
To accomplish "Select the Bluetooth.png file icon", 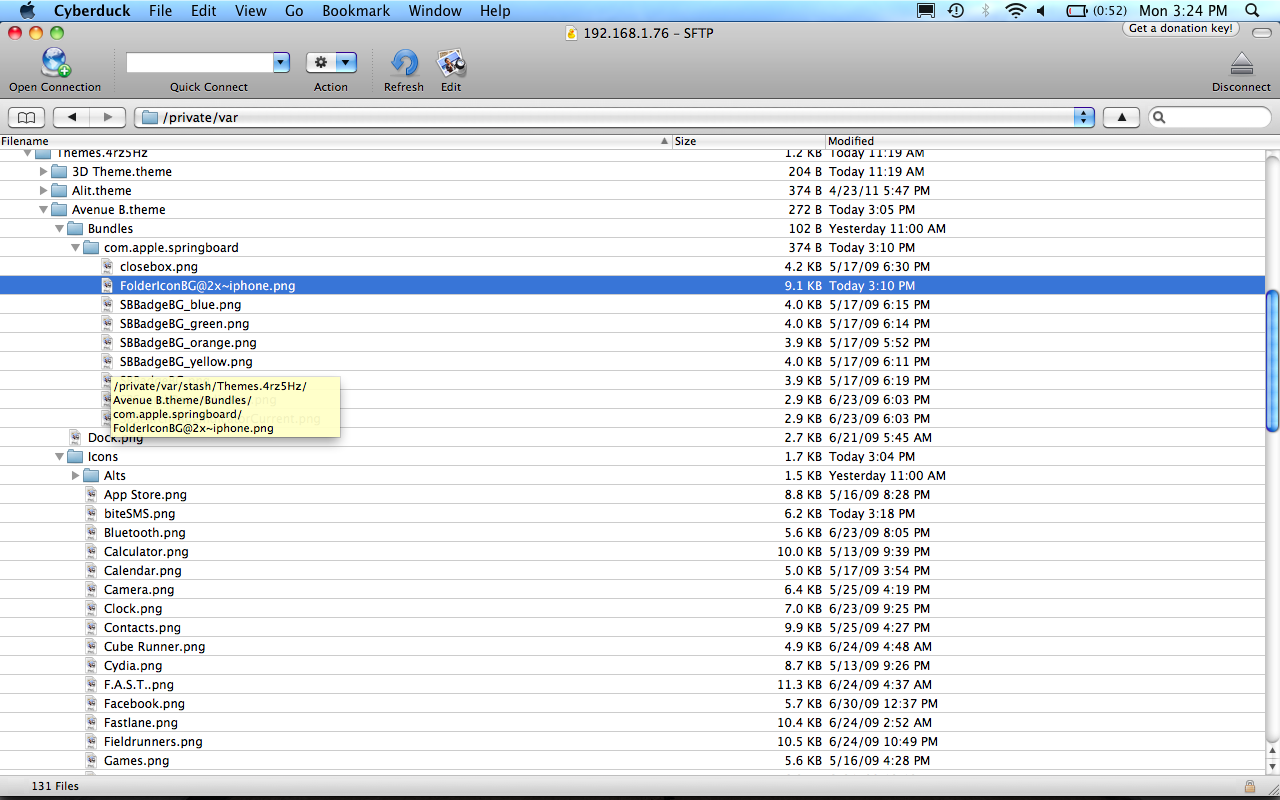I will coord(92,532).
